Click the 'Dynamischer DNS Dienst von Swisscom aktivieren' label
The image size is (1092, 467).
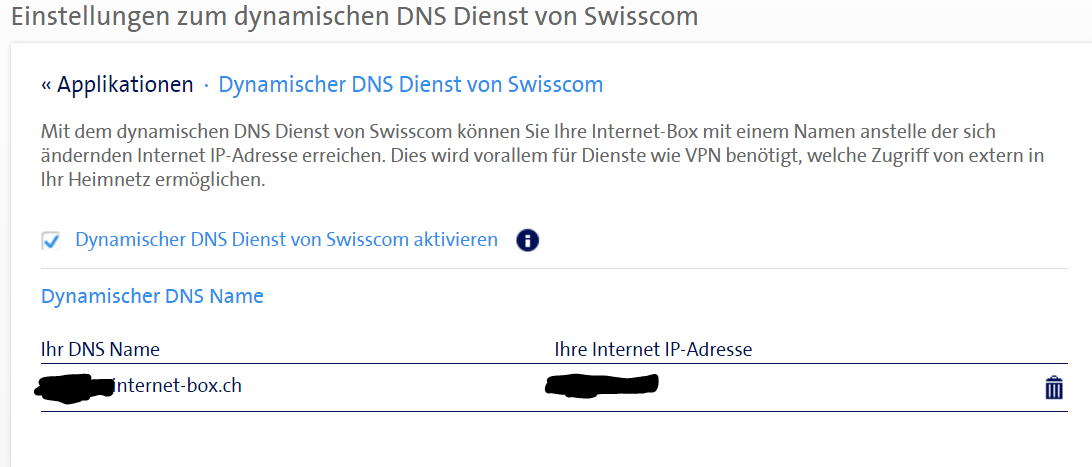(286, 240)
